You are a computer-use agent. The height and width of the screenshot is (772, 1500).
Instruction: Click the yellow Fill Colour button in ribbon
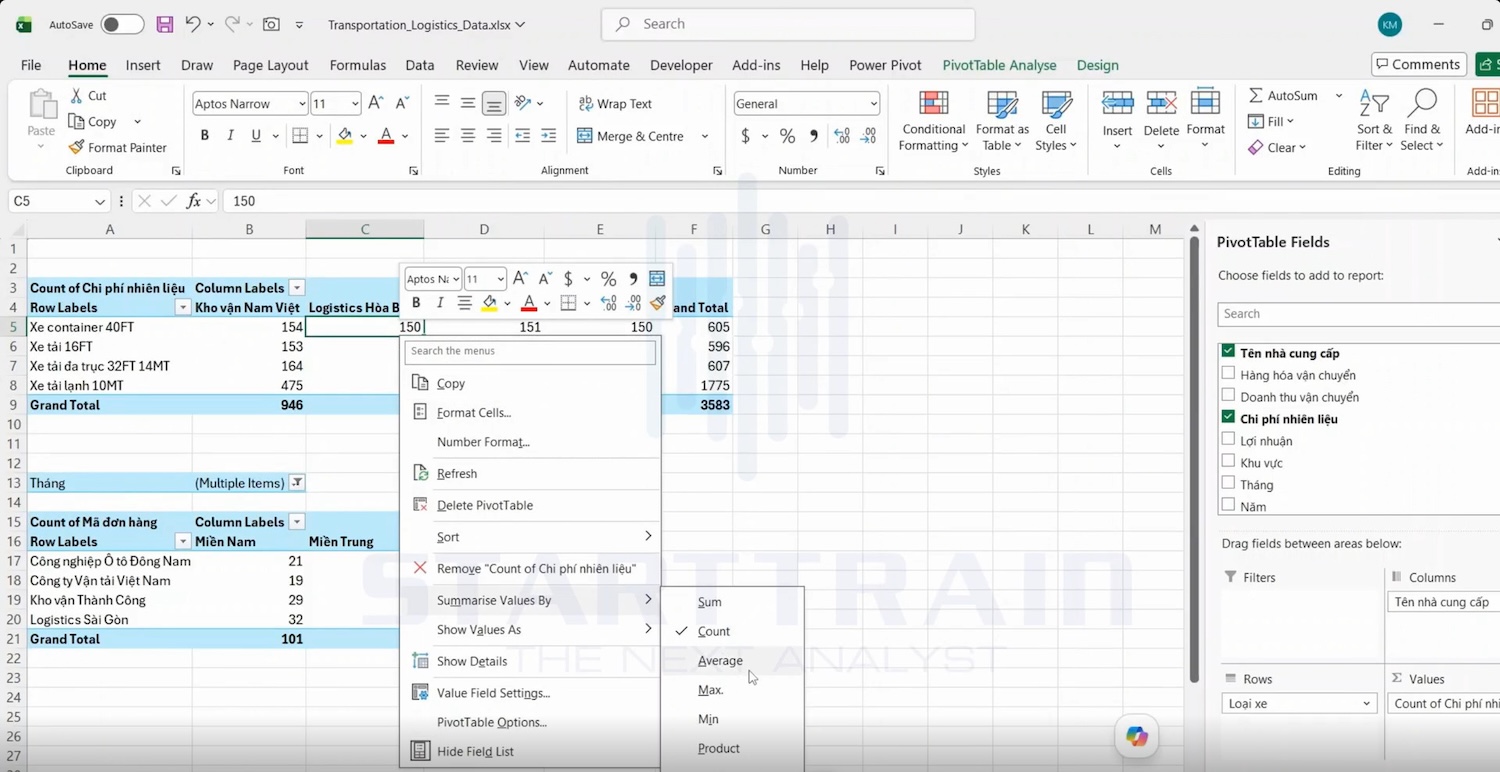click(345, 136)
